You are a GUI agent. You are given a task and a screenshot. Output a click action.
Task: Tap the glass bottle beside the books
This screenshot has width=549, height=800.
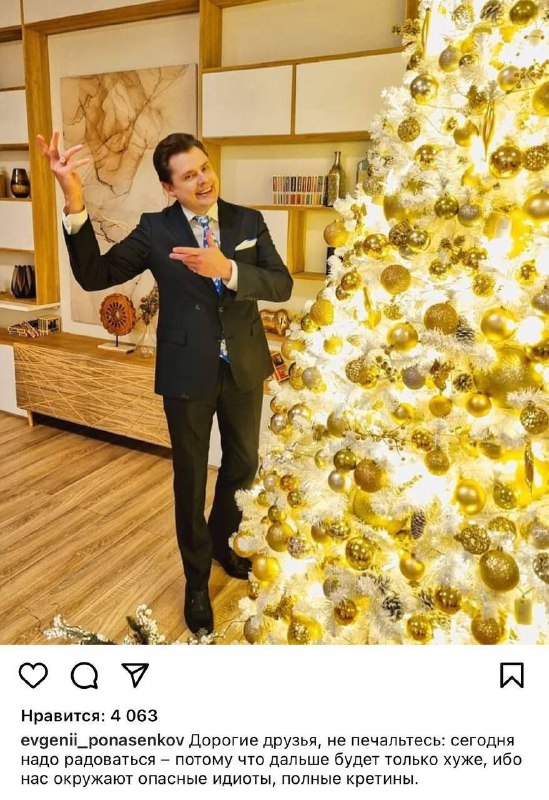click(x=335, y=178)
